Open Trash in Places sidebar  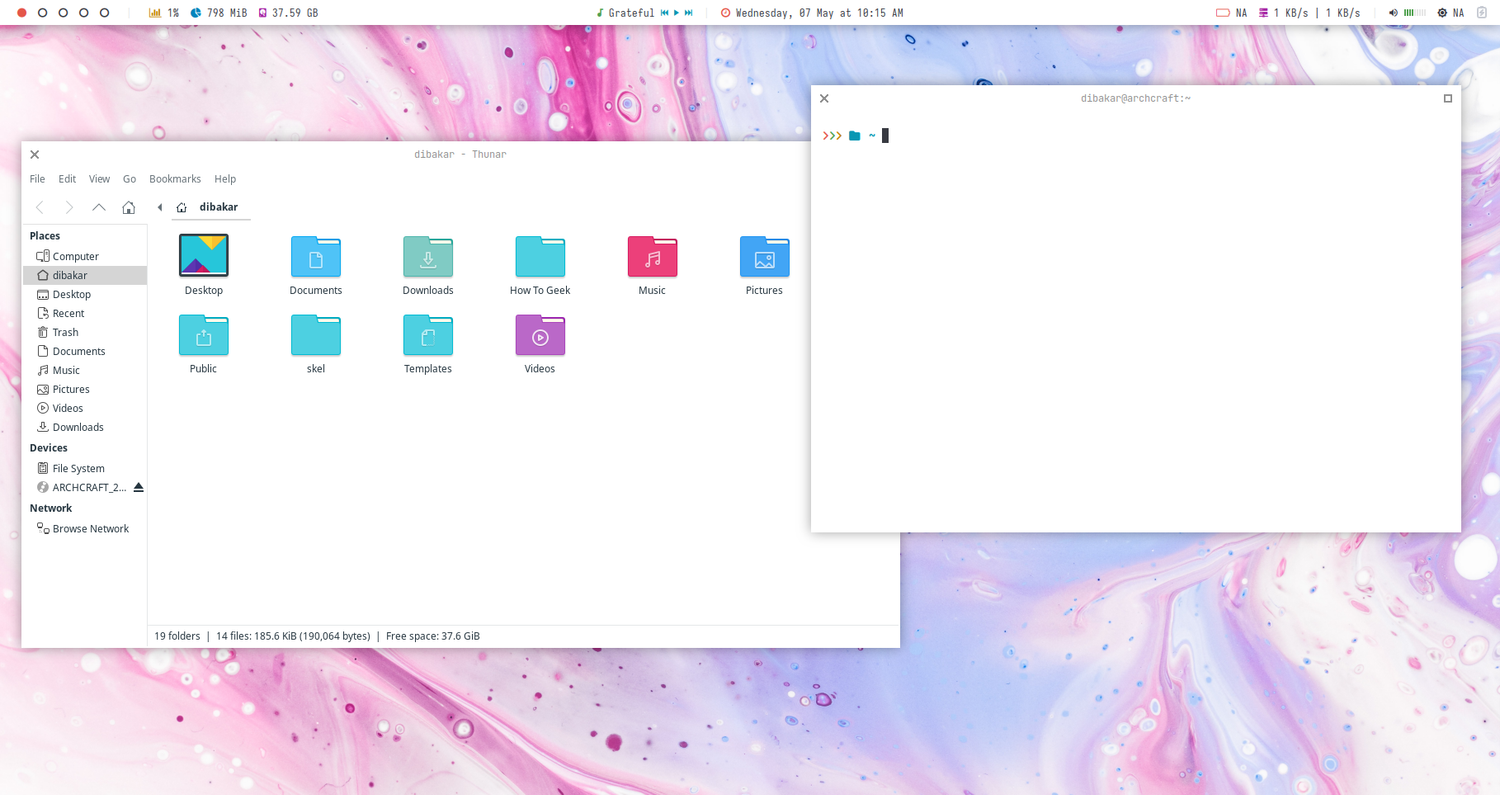click(x=84, y=332)
